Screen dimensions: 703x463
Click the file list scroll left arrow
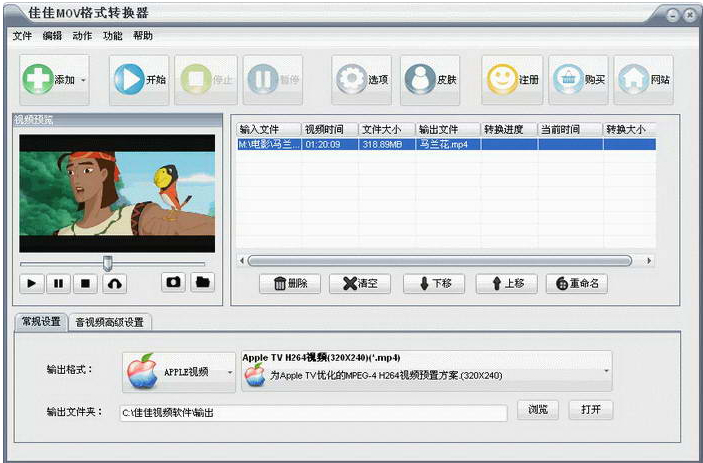pyautogui.click(x=242, y=260)
